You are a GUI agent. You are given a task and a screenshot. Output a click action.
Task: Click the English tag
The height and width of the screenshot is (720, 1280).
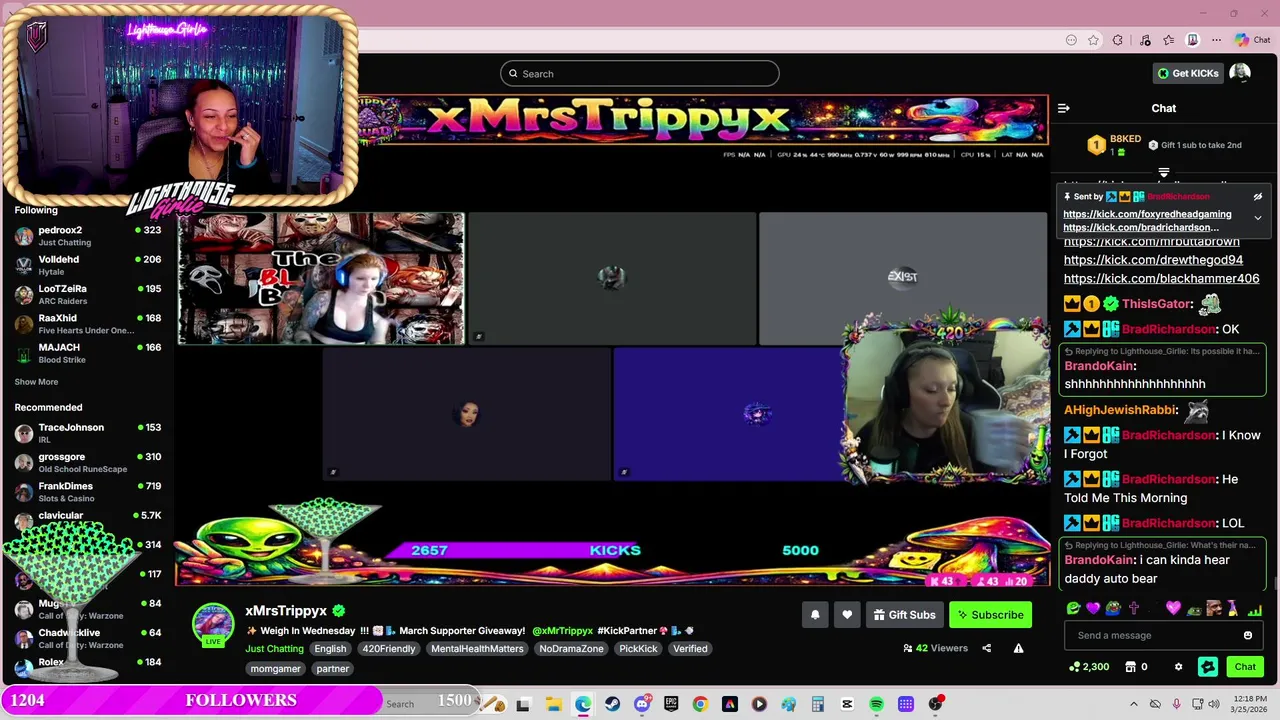pos(330,649)
